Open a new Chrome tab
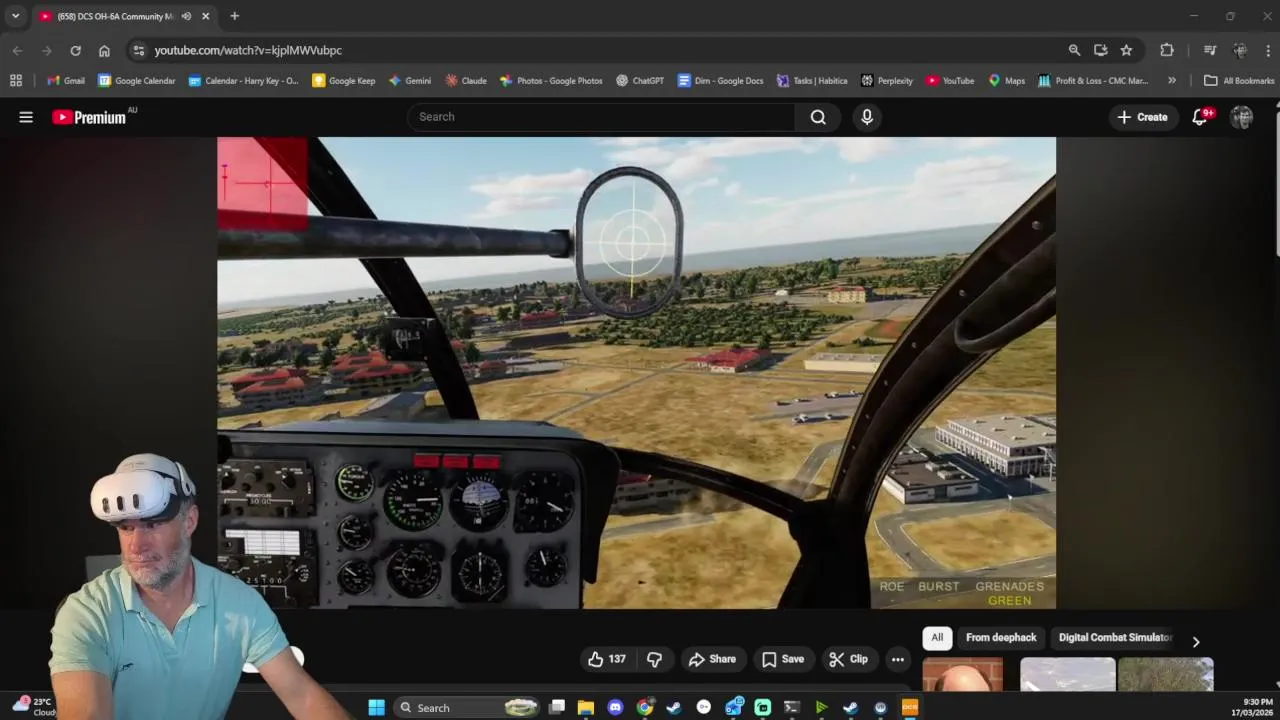This screenshot has width=1280, height=720. [234, 16]
